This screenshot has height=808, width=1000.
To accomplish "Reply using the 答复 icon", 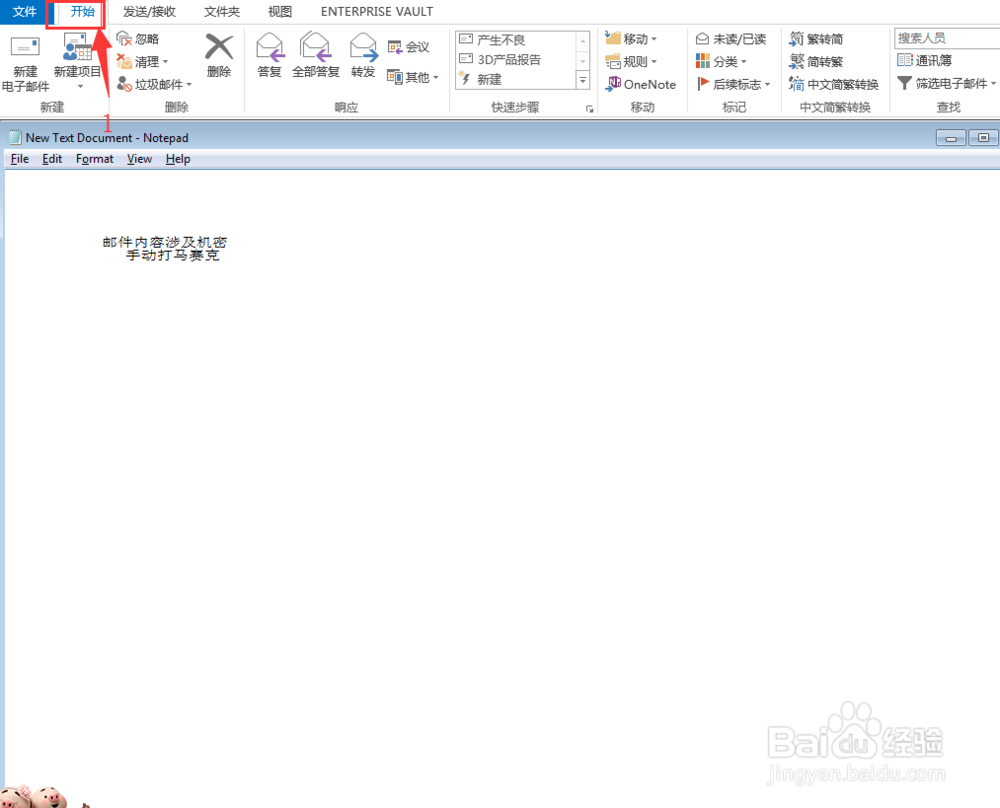I will (270, 56).
